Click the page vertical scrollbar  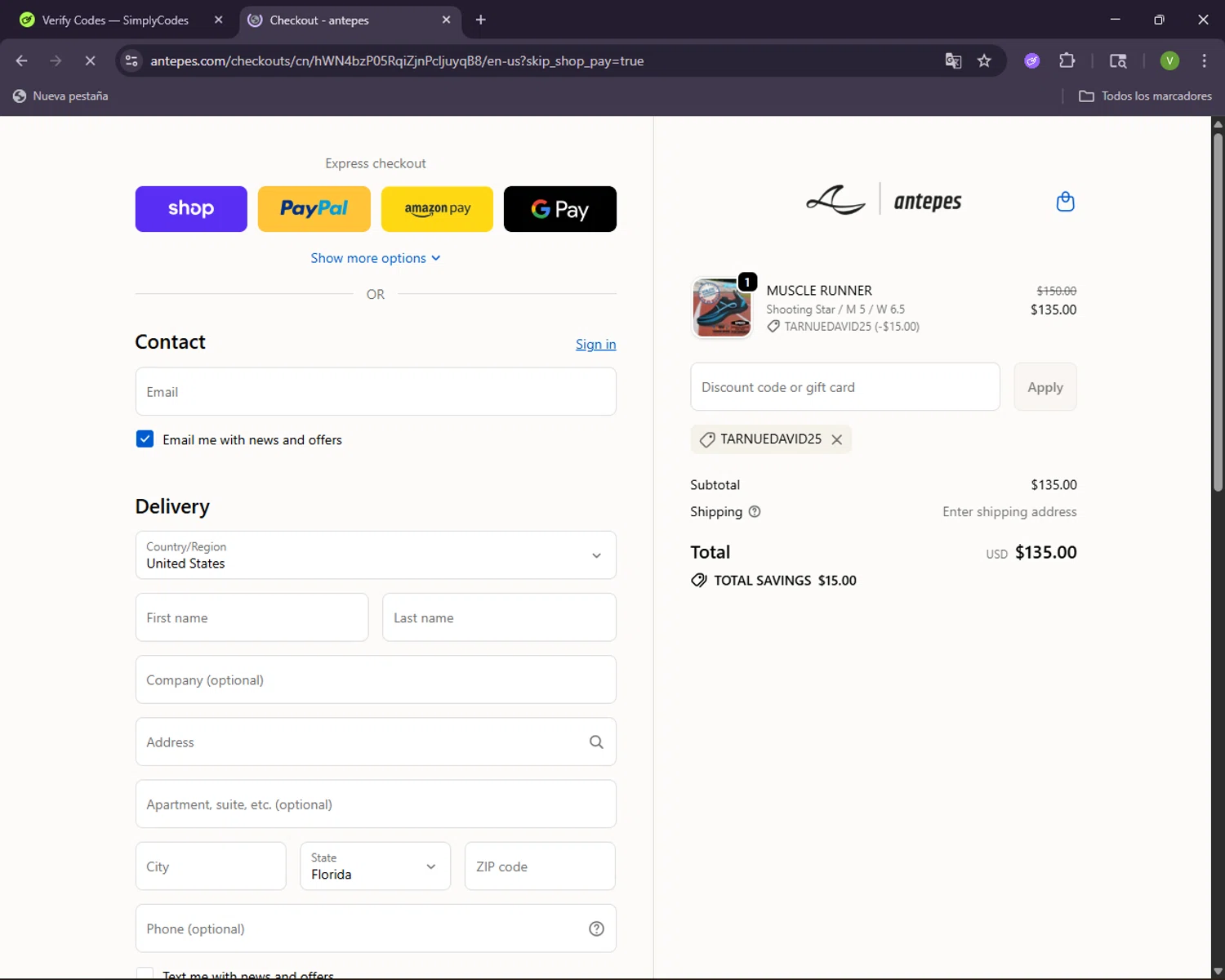pyautogui.click(x=1218, y=310)
